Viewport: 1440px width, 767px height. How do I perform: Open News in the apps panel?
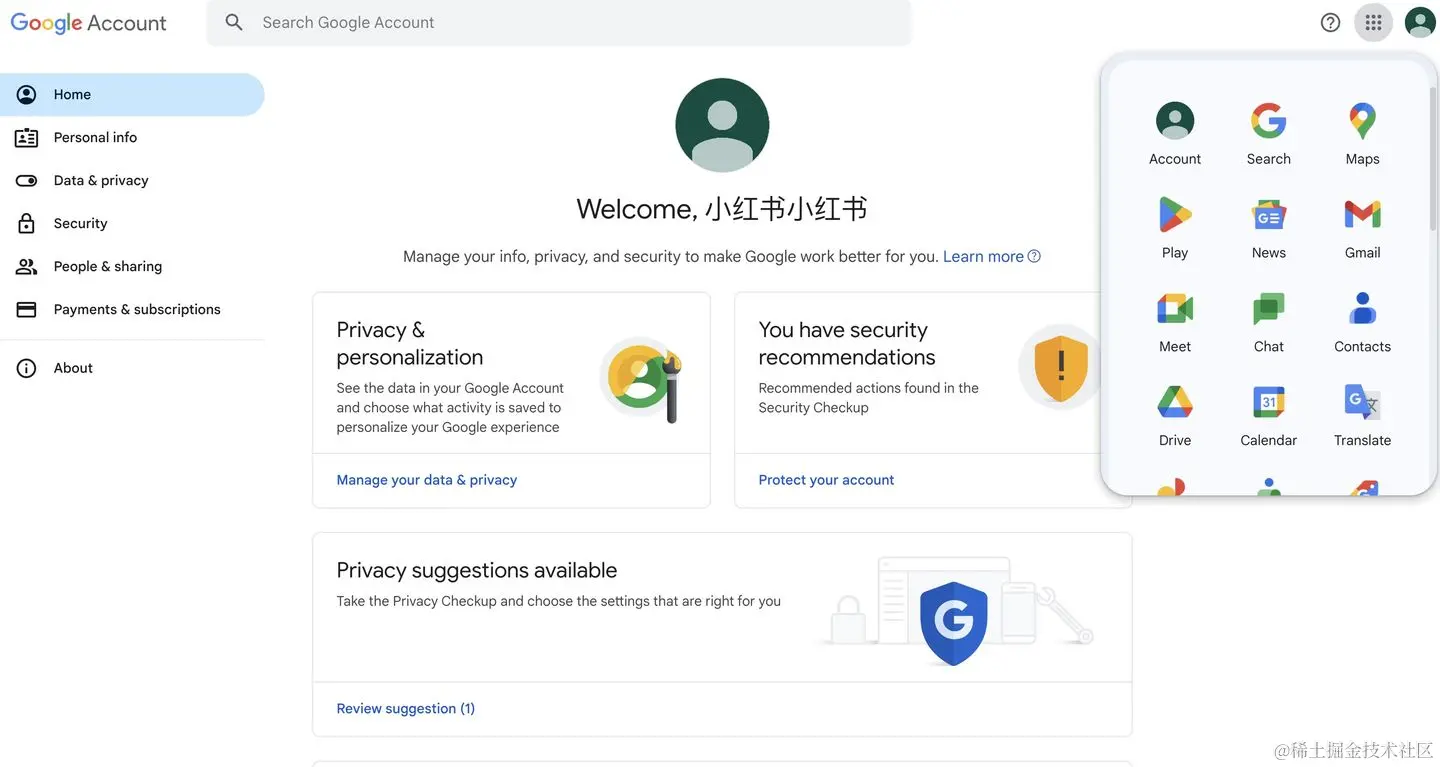point(1269,228)
